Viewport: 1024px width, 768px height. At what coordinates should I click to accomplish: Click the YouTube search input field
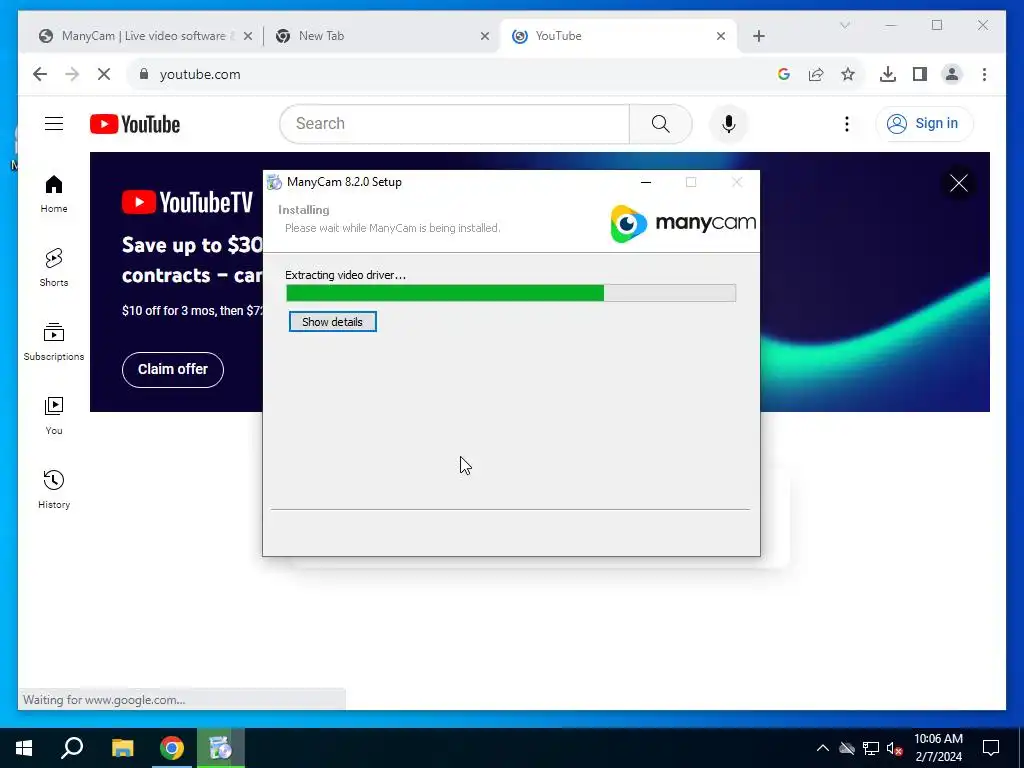[455, 123]
